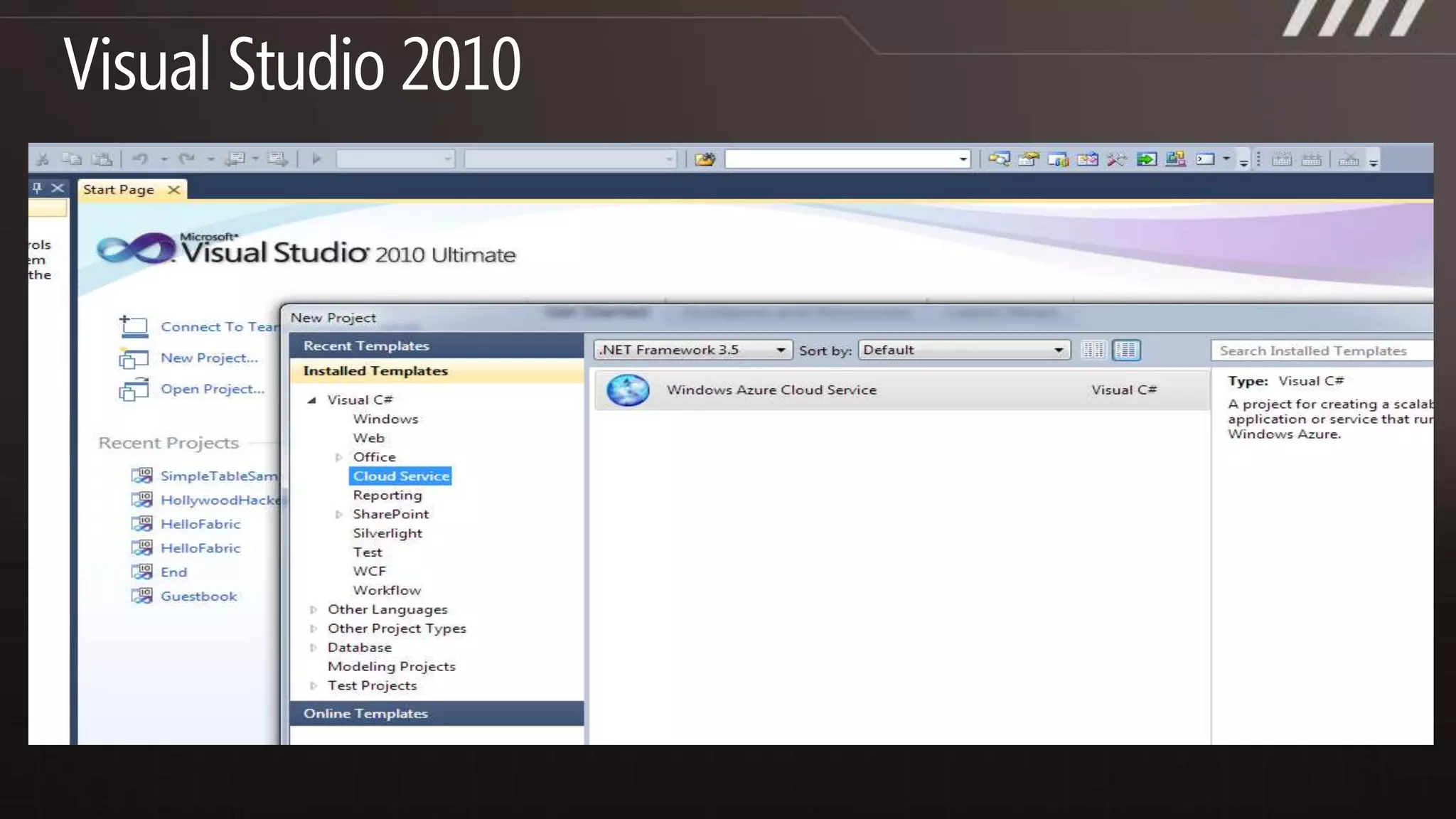Screen dimensions: 1456x819
Task: Click the New Project... link
Action: [209, 358]
